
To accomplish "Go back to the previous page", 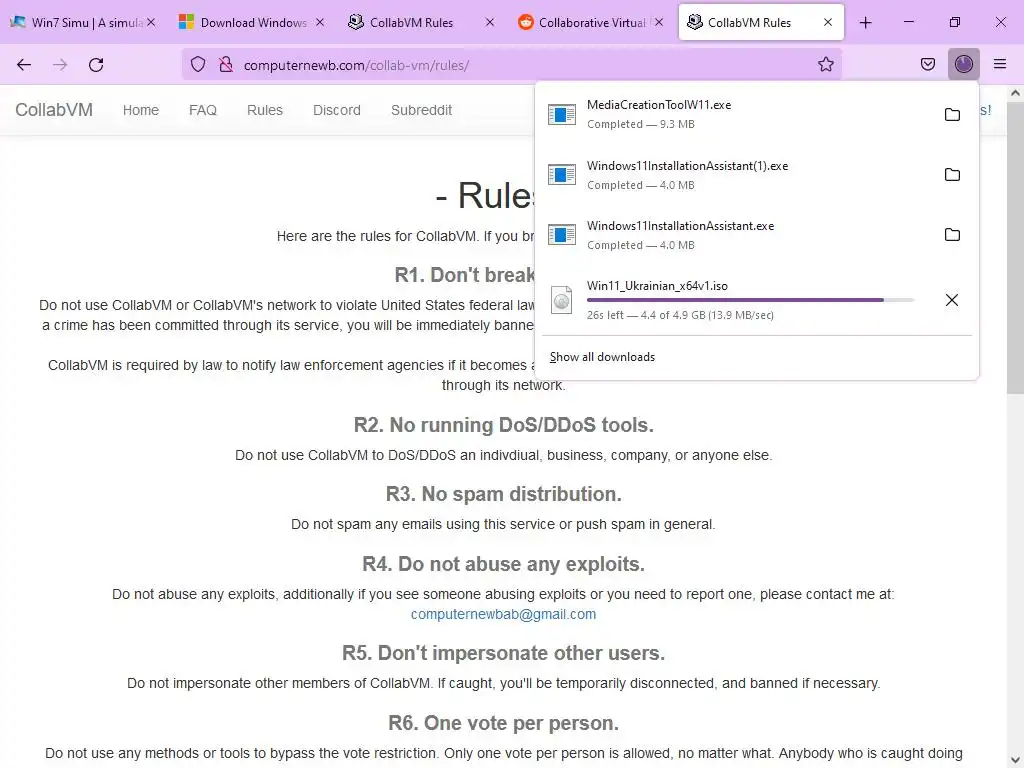I will click(24, 65).
